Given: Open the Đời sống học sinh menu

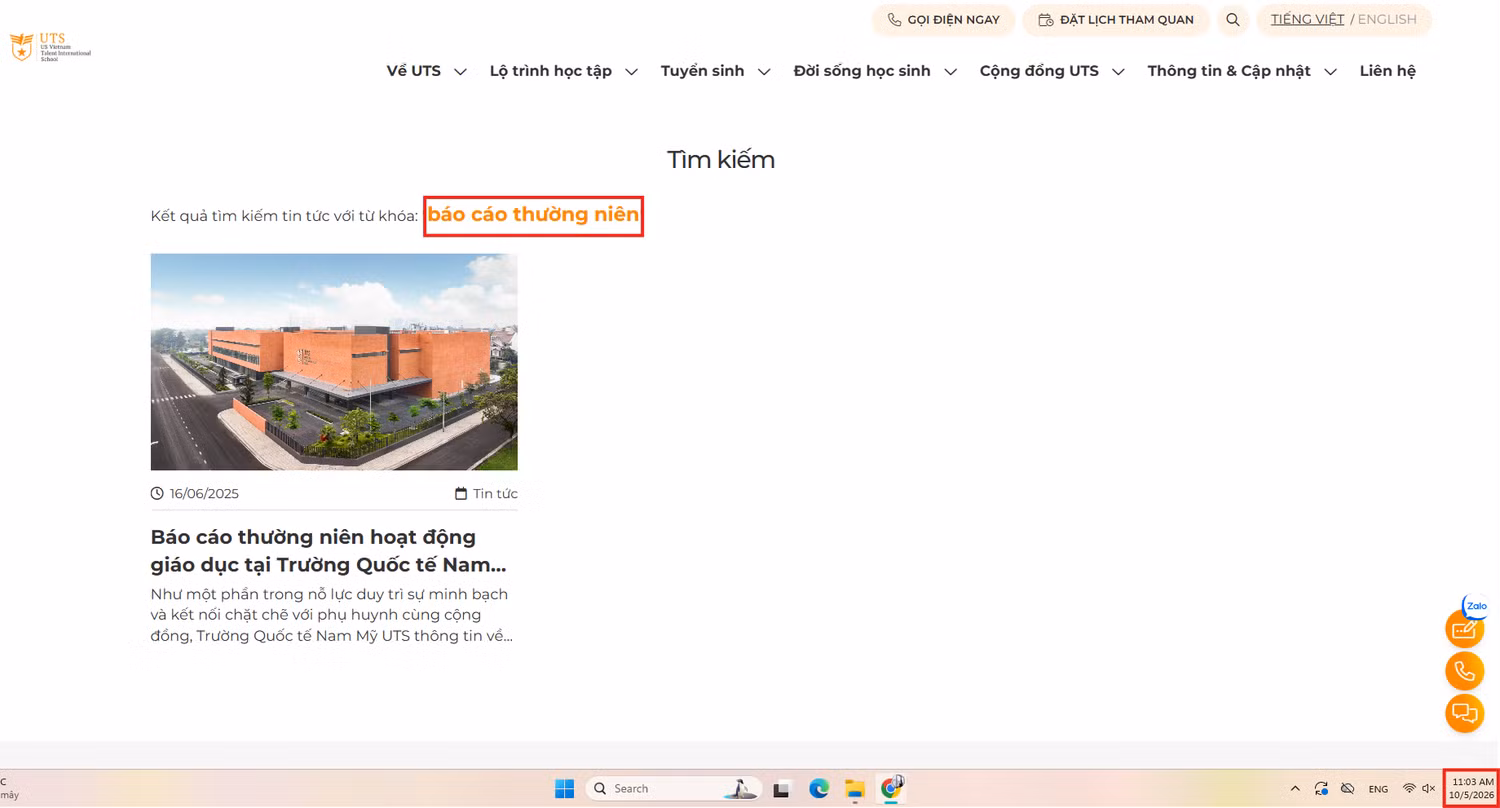Looking at the screenshot, I should pyautogui.click(x=862, y=71).
